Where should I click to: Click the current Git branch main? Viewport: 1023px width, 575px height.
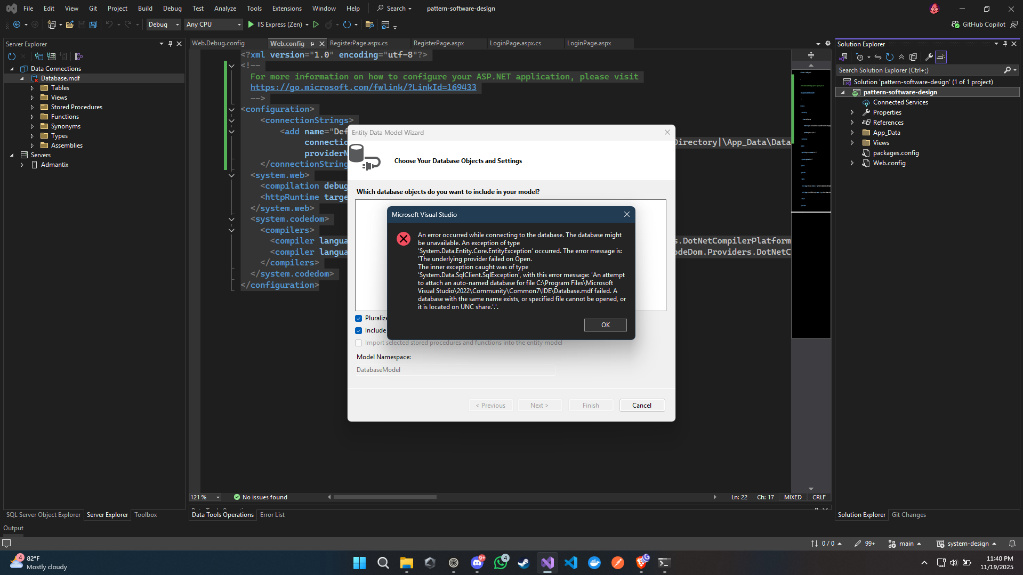click(x=905, y=544)
